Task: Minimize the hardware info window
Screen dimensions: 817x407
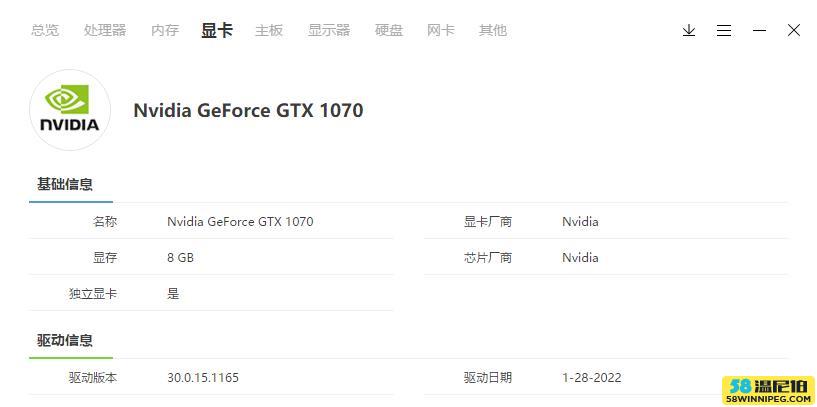Action: click(759, 30)
